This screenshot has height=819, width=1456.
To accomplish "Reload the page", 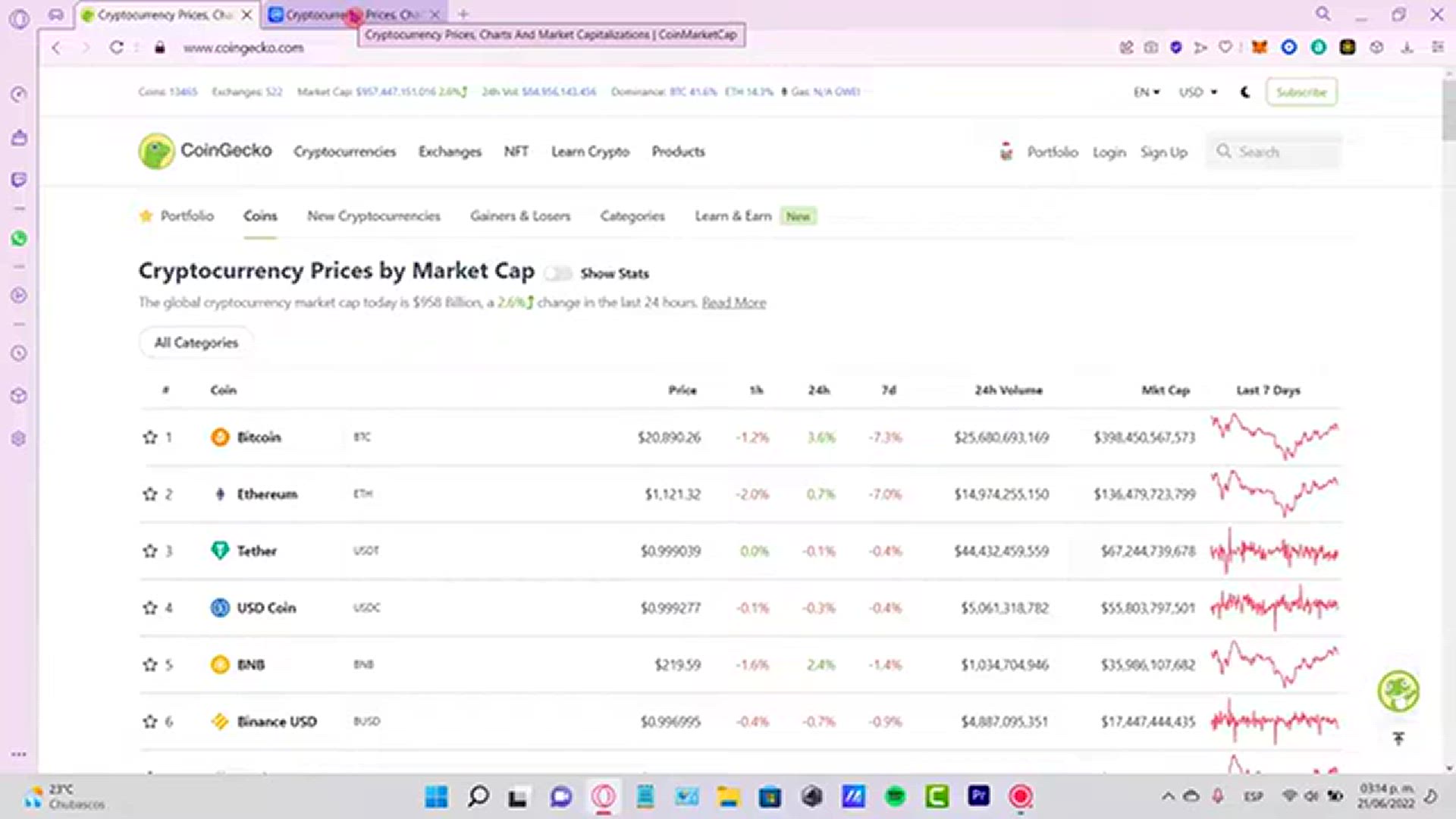I will click(116, 47).
